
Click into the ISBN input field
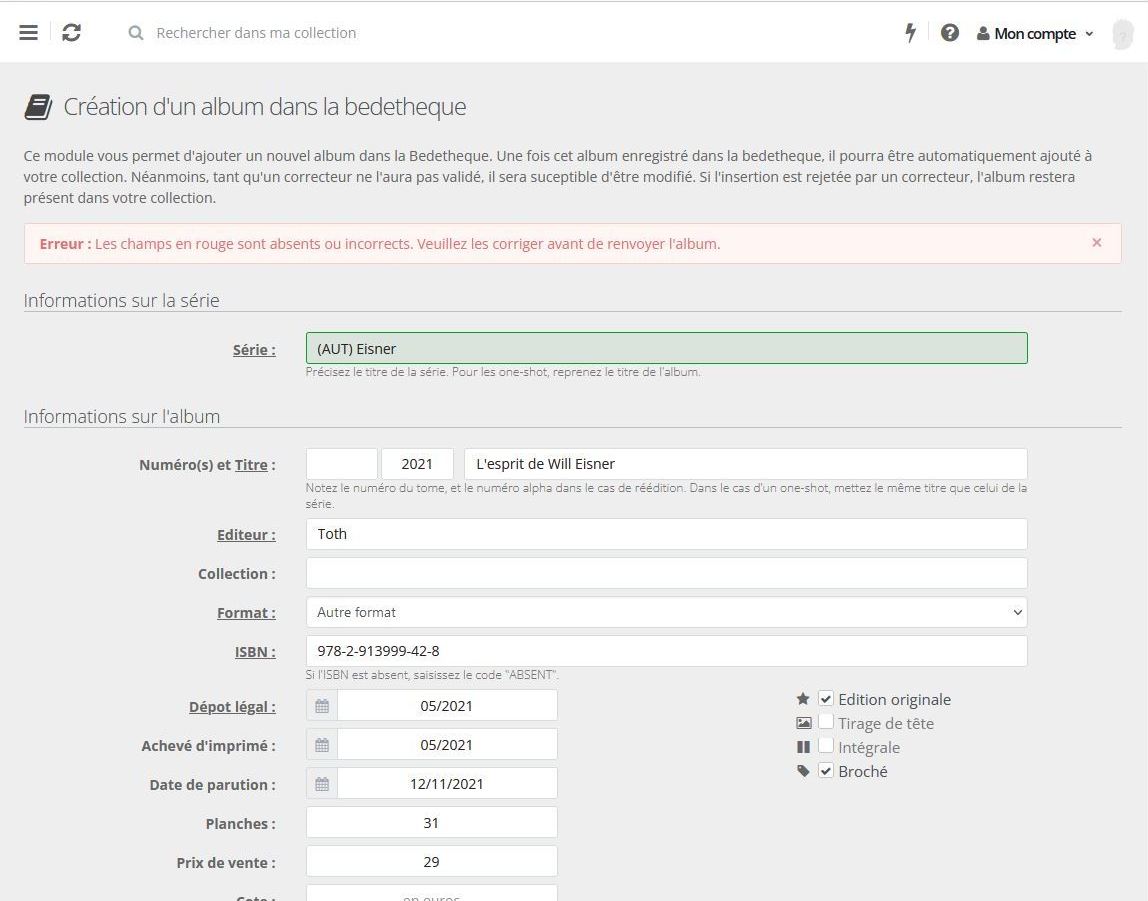(x=666, y=651)
